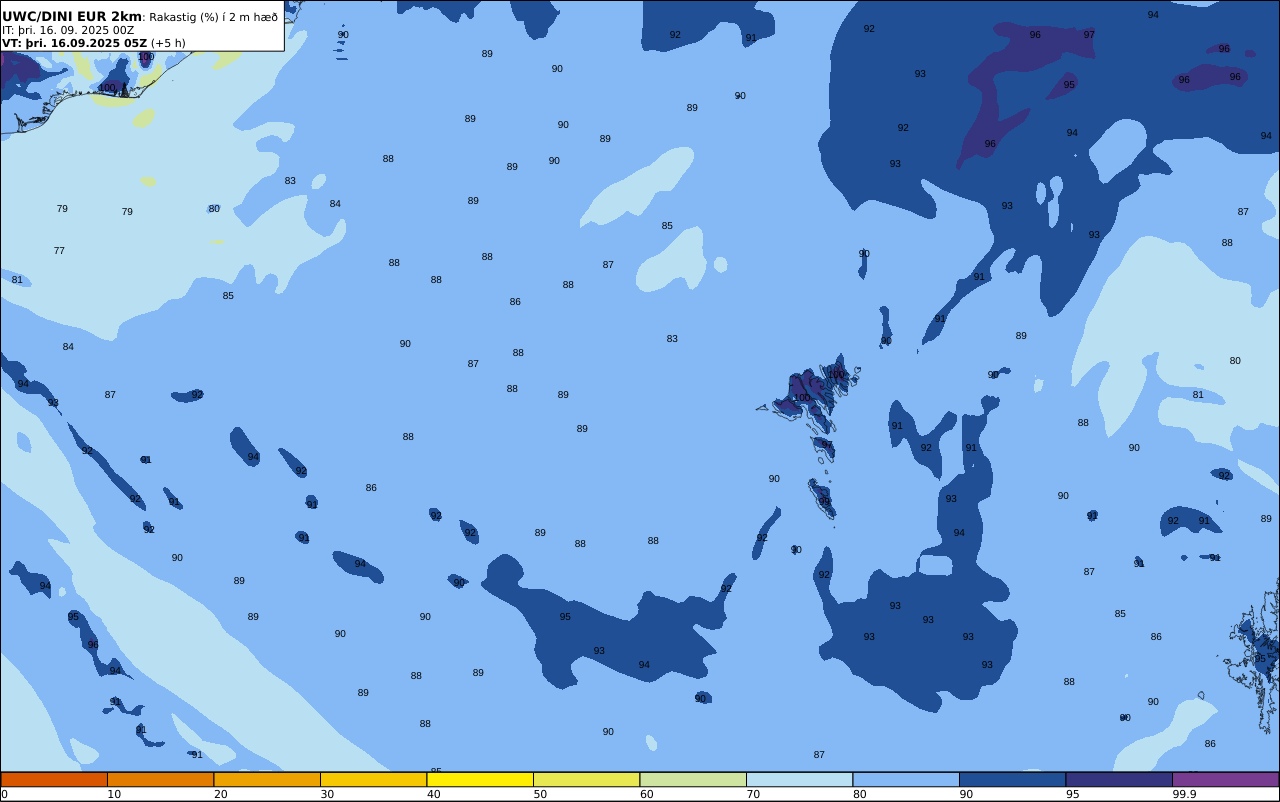Image resolution: width=1280 pixels, height=802 pixels.
Task: Click the 'UWC/DINI EUR 2km' title text
Action: click(x=72, y=17)
